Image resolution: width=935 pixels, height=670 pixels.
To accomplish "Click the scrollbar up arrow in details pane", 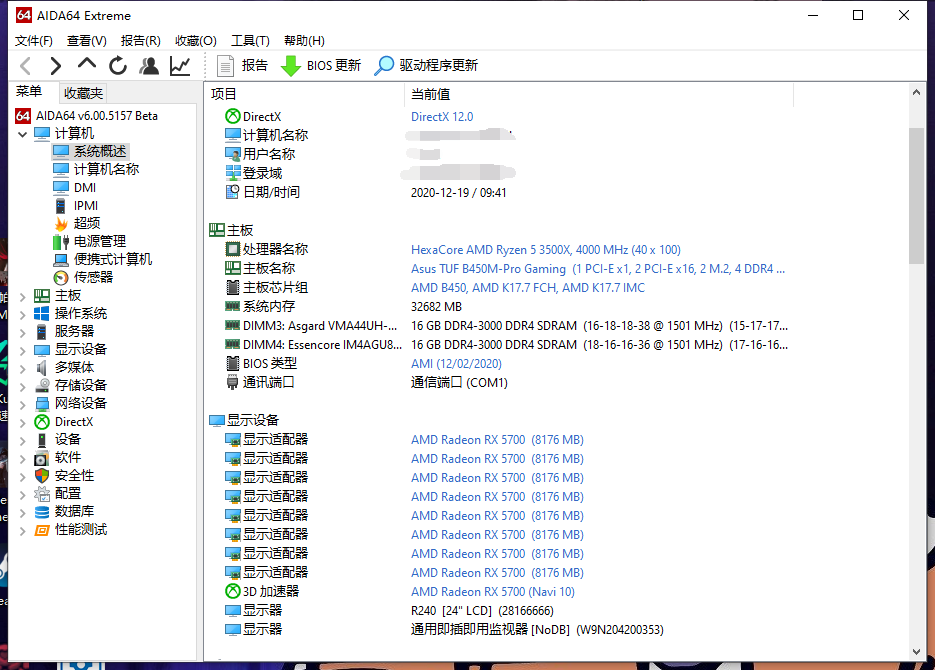I will [x=917, y=92].
